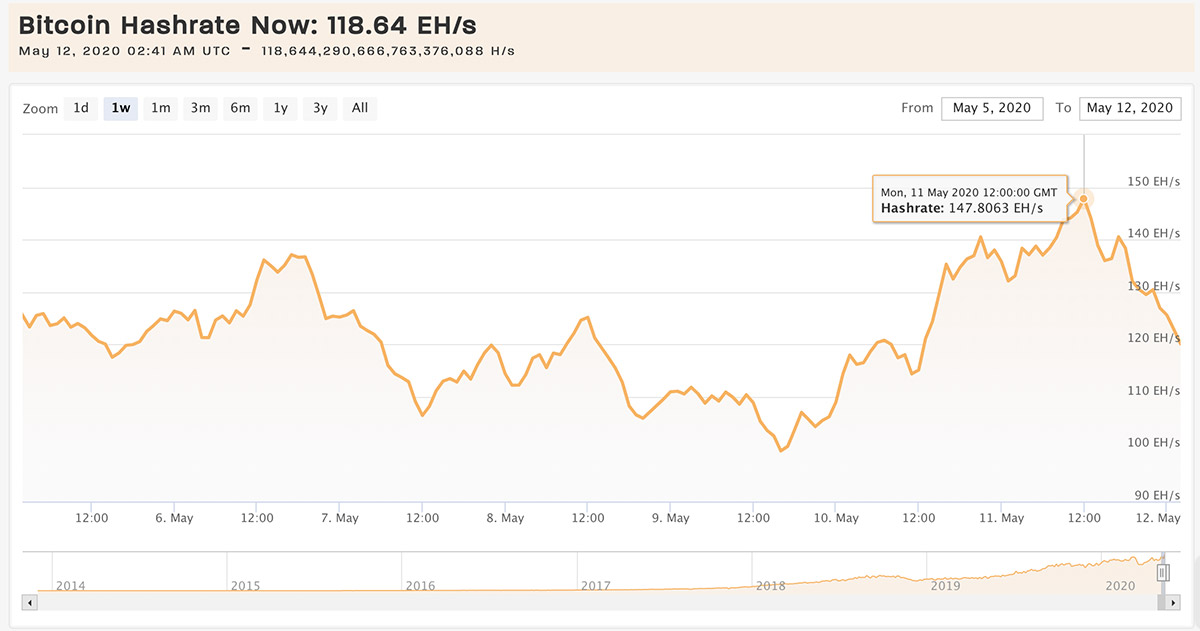Select the 1m zoom range
The height and width of the screenshot is (631, 1200).
click(x=160, y=108)
